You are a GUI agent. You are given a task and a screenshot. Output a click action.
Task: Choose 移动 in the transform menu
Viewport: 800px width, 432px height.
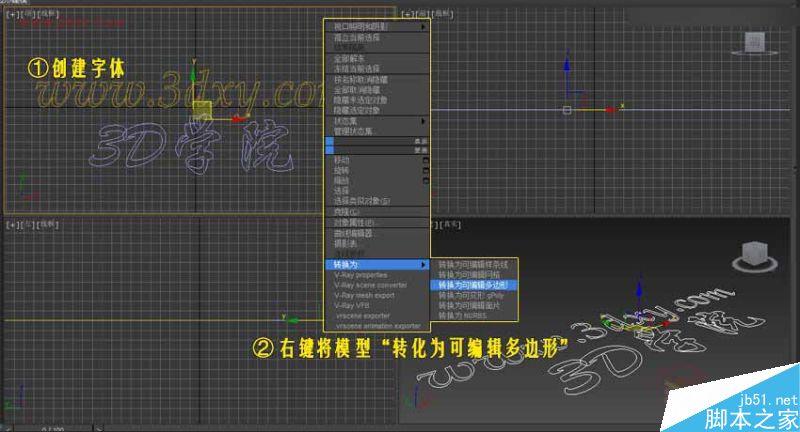(x=341, y=161)
